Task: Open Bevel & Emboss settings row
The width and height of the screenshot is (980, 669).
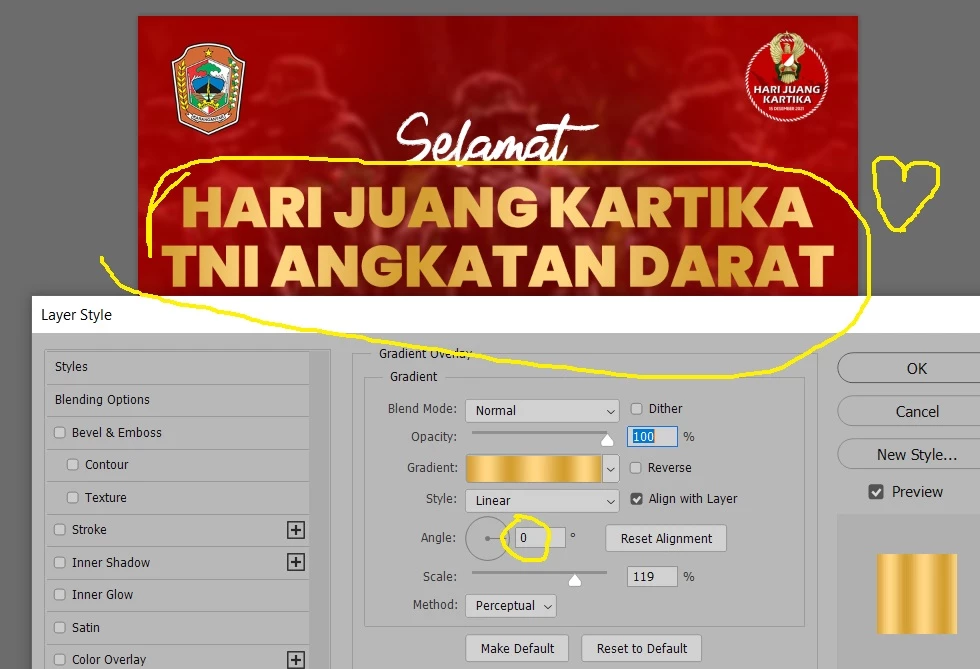Action: click(x=178, y=433)
